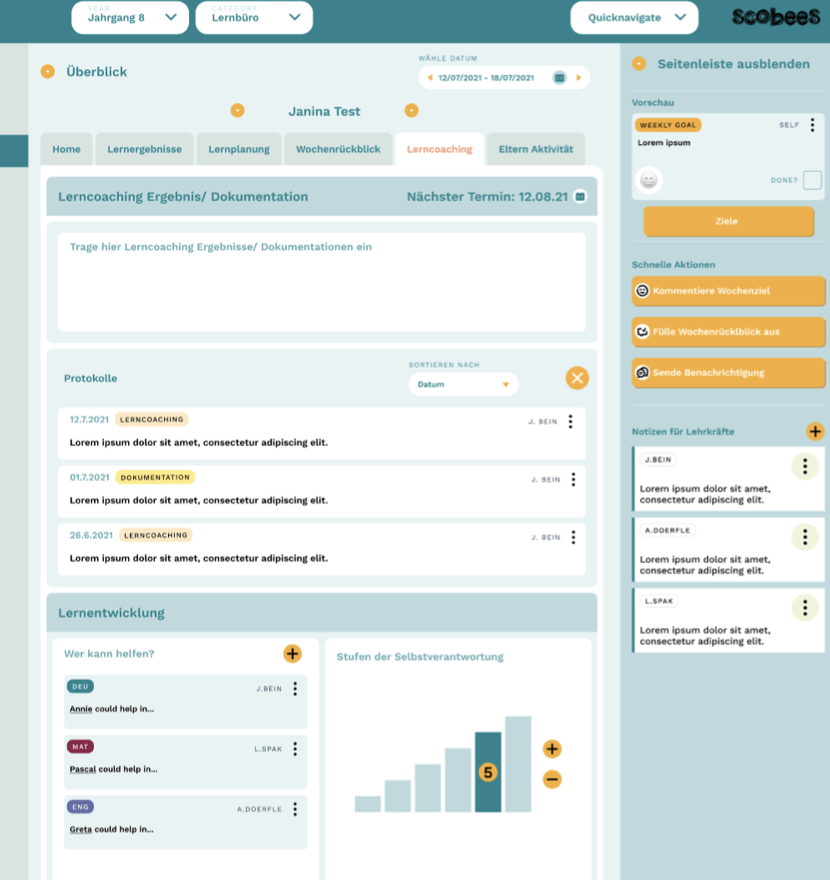The width and height of the screenshot is (830, 880).
Task: Click the Lerncoaching documentation text field
Action: point(321,281)
